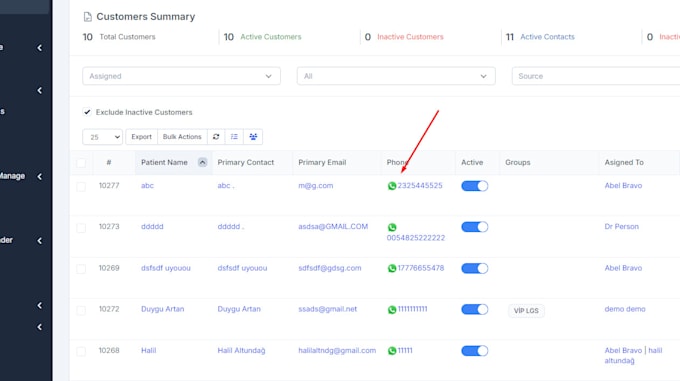The height and width of the screenshot is (381, 680).
Task: Click email m@g.com
Action: 315,186
